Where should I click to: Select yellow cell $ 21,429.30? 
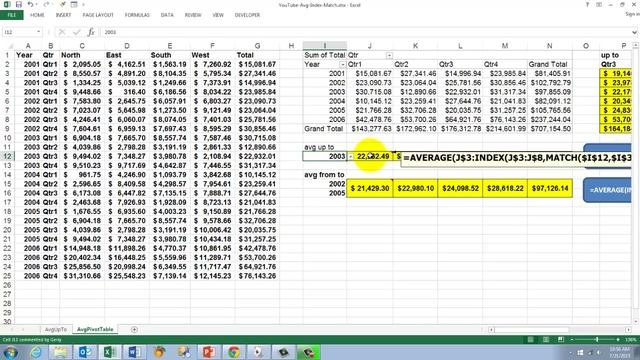coord(370,188)
